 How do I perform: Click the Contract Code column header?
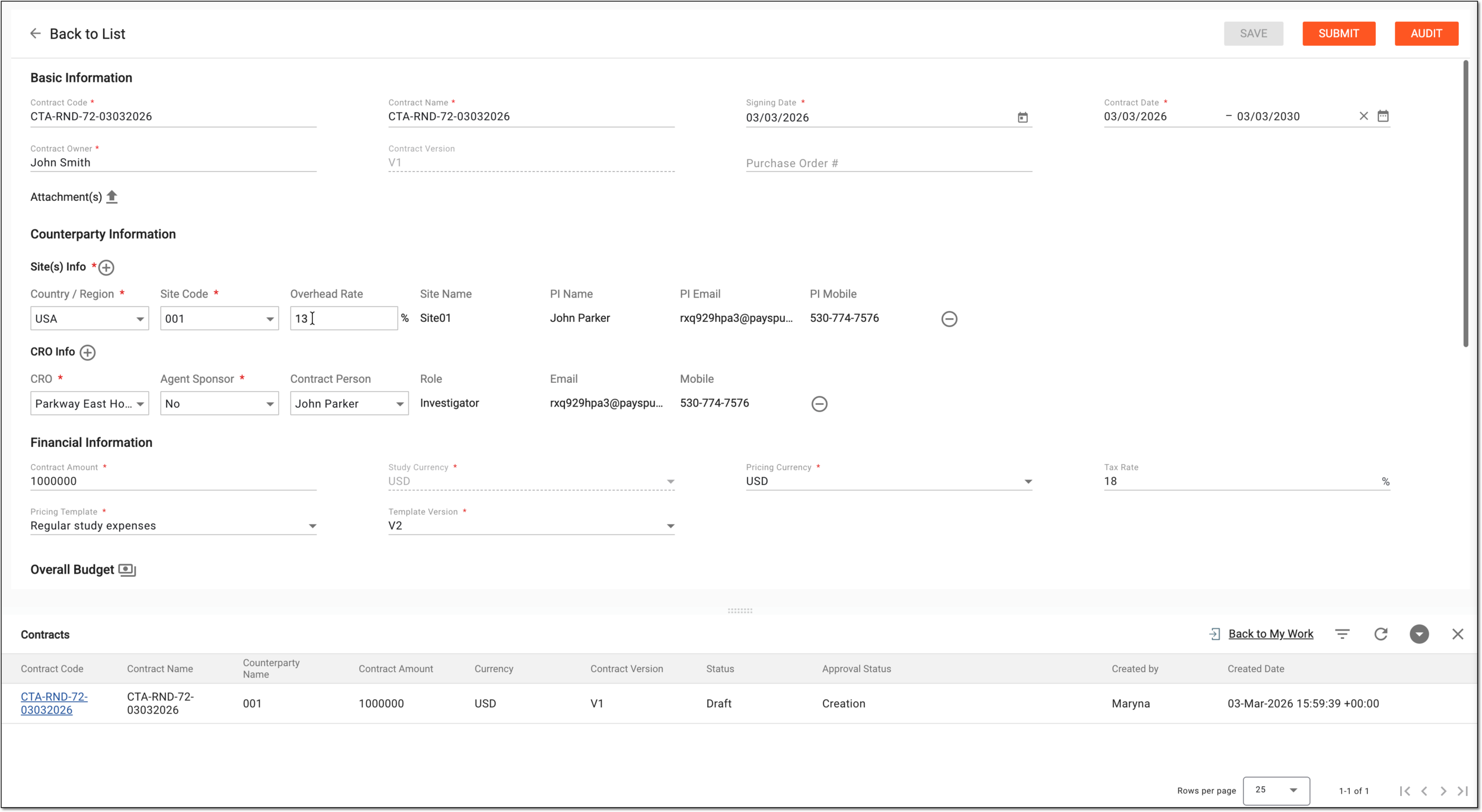click(52, 669)
